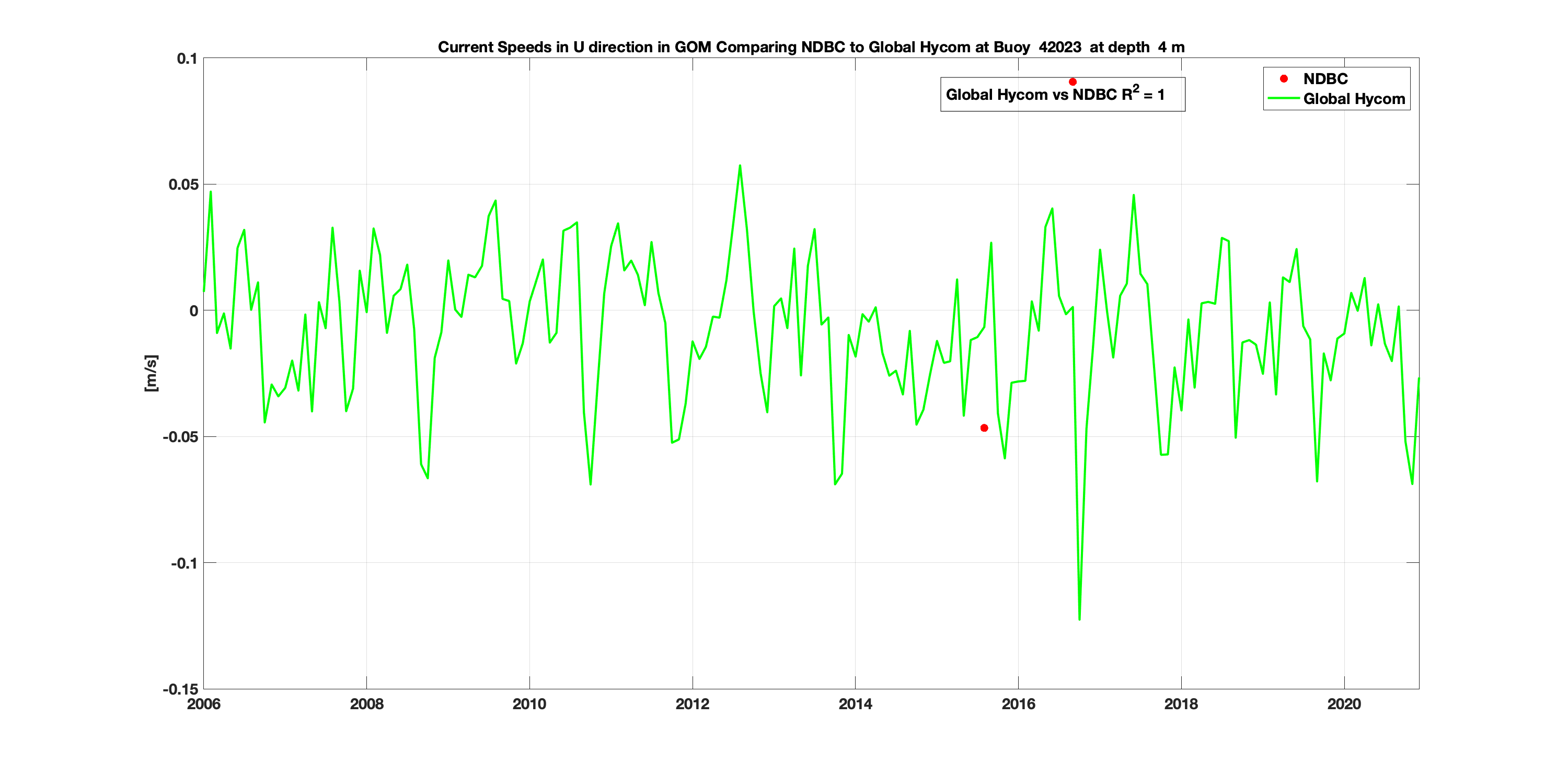Click the Global Hycom legend label text
1568x774 pixels.
point(1354,99)
